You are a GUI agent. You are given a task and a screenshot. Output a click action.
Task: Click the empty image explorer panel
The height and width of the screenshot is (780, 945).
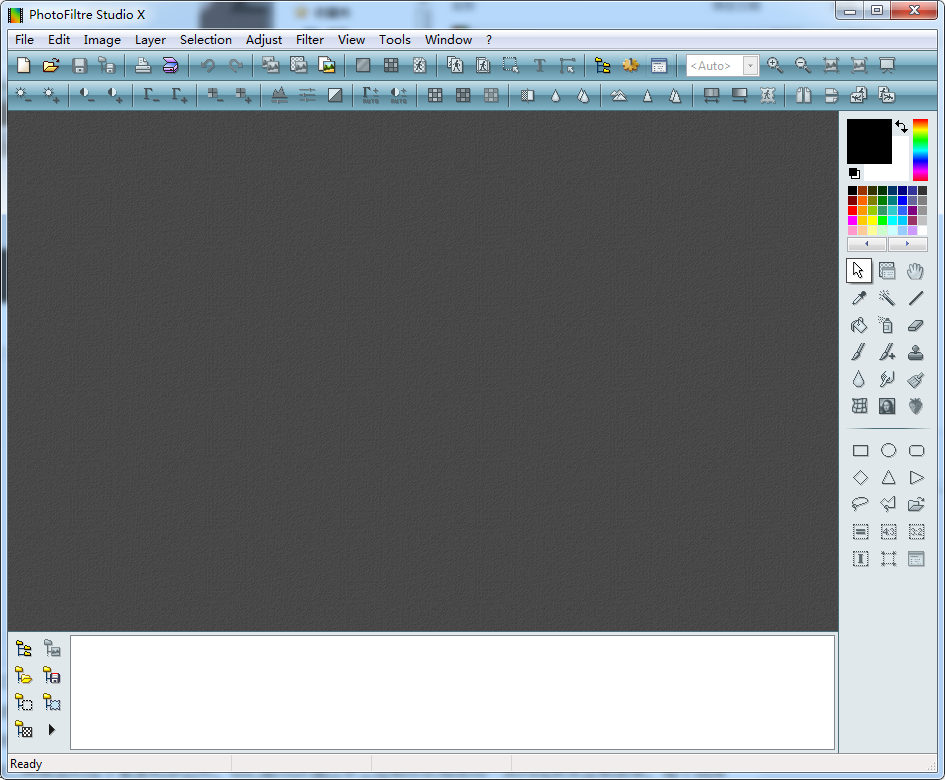(x=452, y=692)
